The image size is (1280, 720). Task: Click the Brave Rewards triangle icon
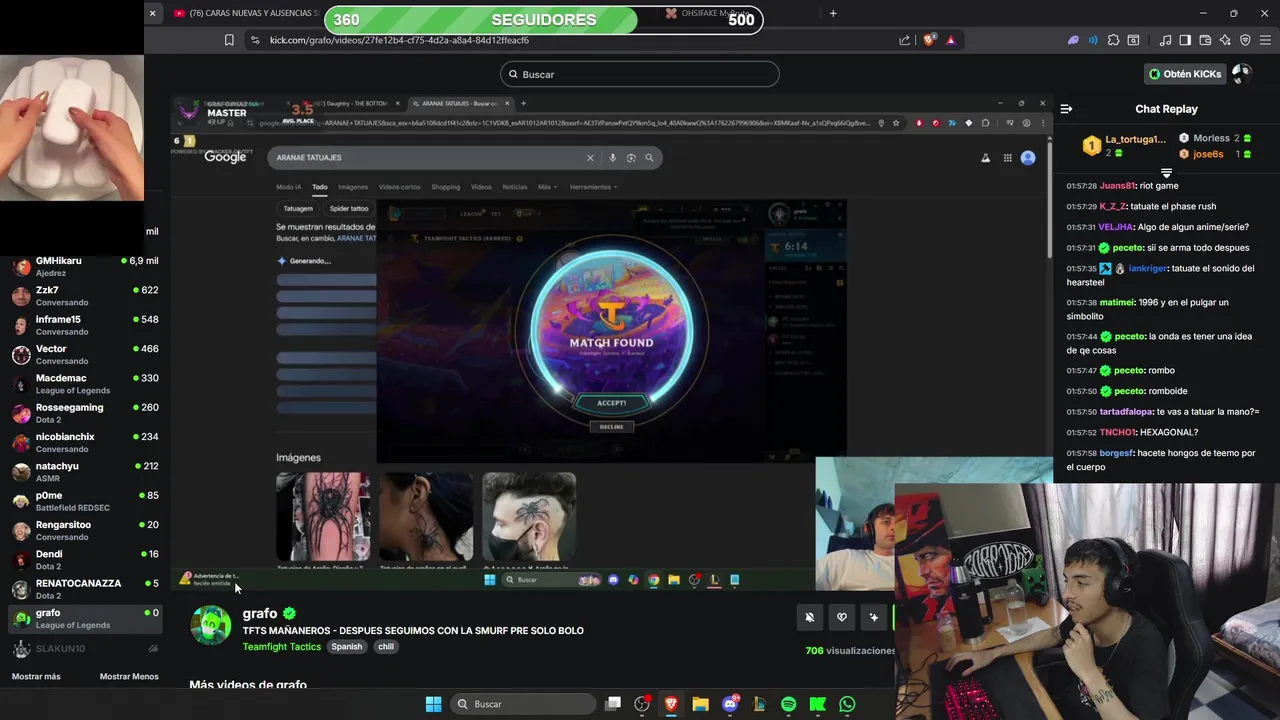click(950, 40)
